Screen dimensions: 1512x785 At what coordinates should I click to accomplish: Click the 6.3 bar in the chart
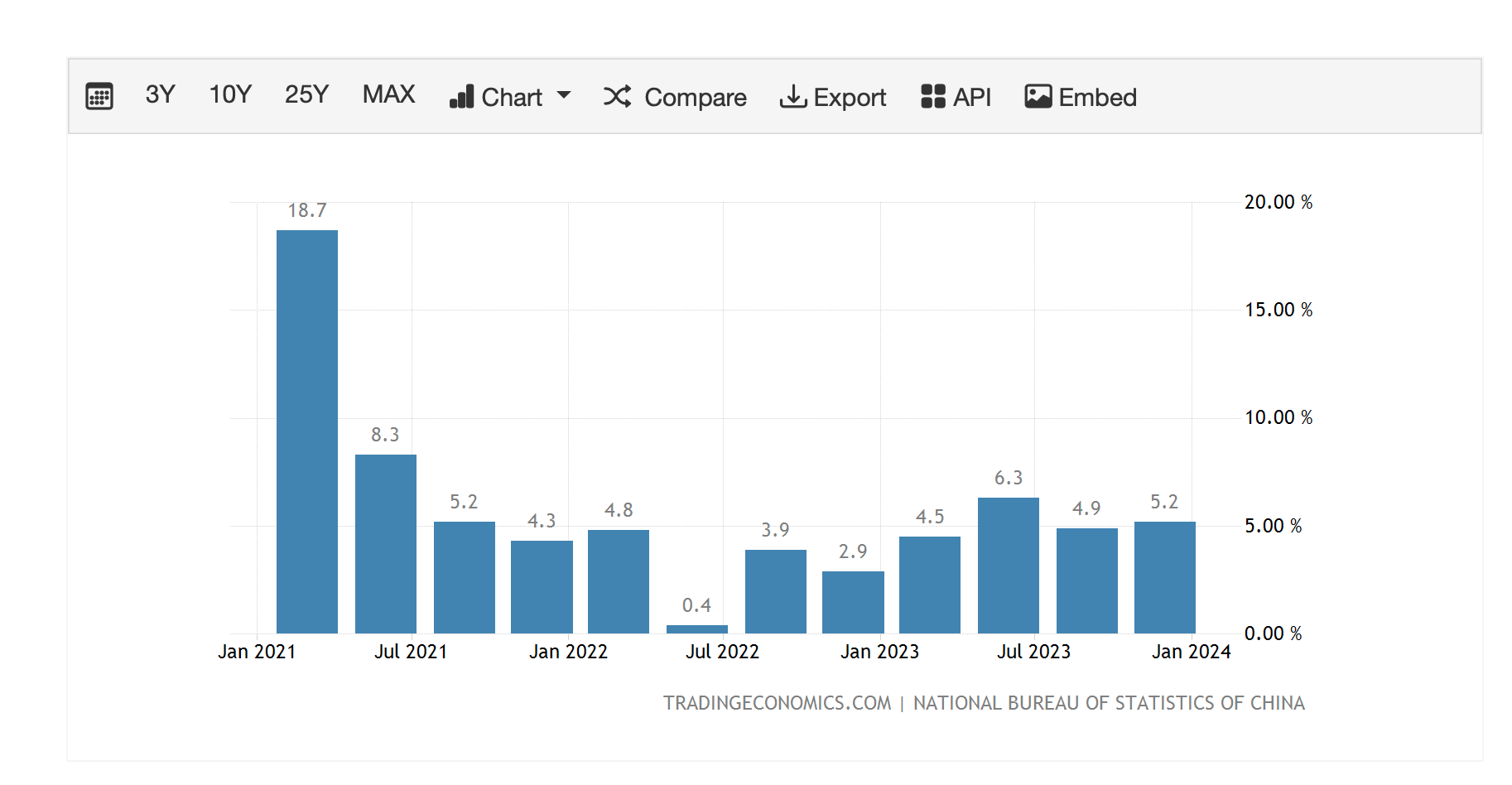pos(1009,566)
